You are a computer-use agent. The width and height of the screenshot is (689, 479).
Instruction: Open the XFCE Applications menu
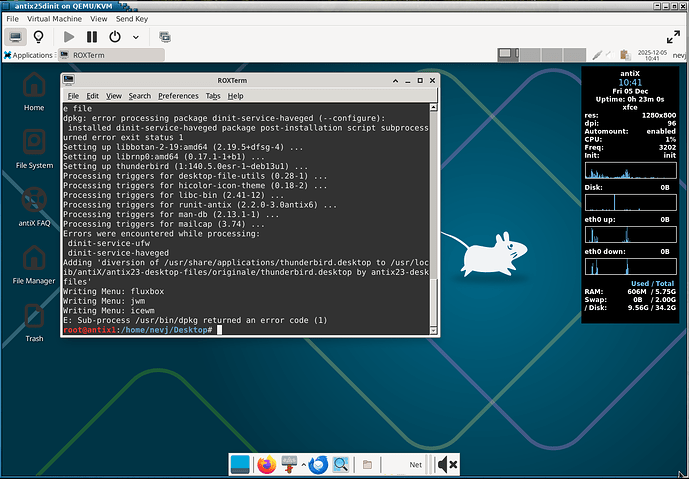tap(28, 55)
